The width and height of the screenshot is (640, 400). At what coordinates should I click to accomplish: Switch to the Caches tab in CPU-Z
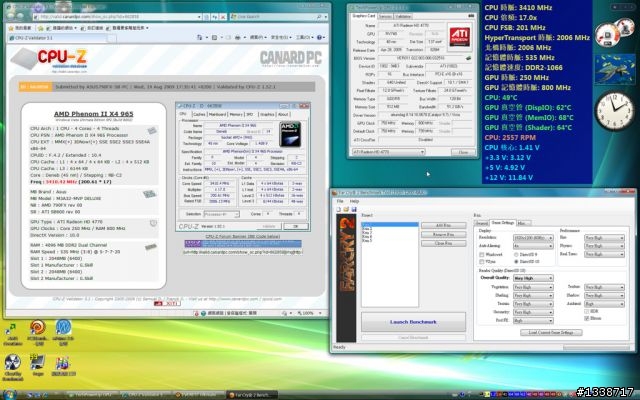click(x=200, y=115)
